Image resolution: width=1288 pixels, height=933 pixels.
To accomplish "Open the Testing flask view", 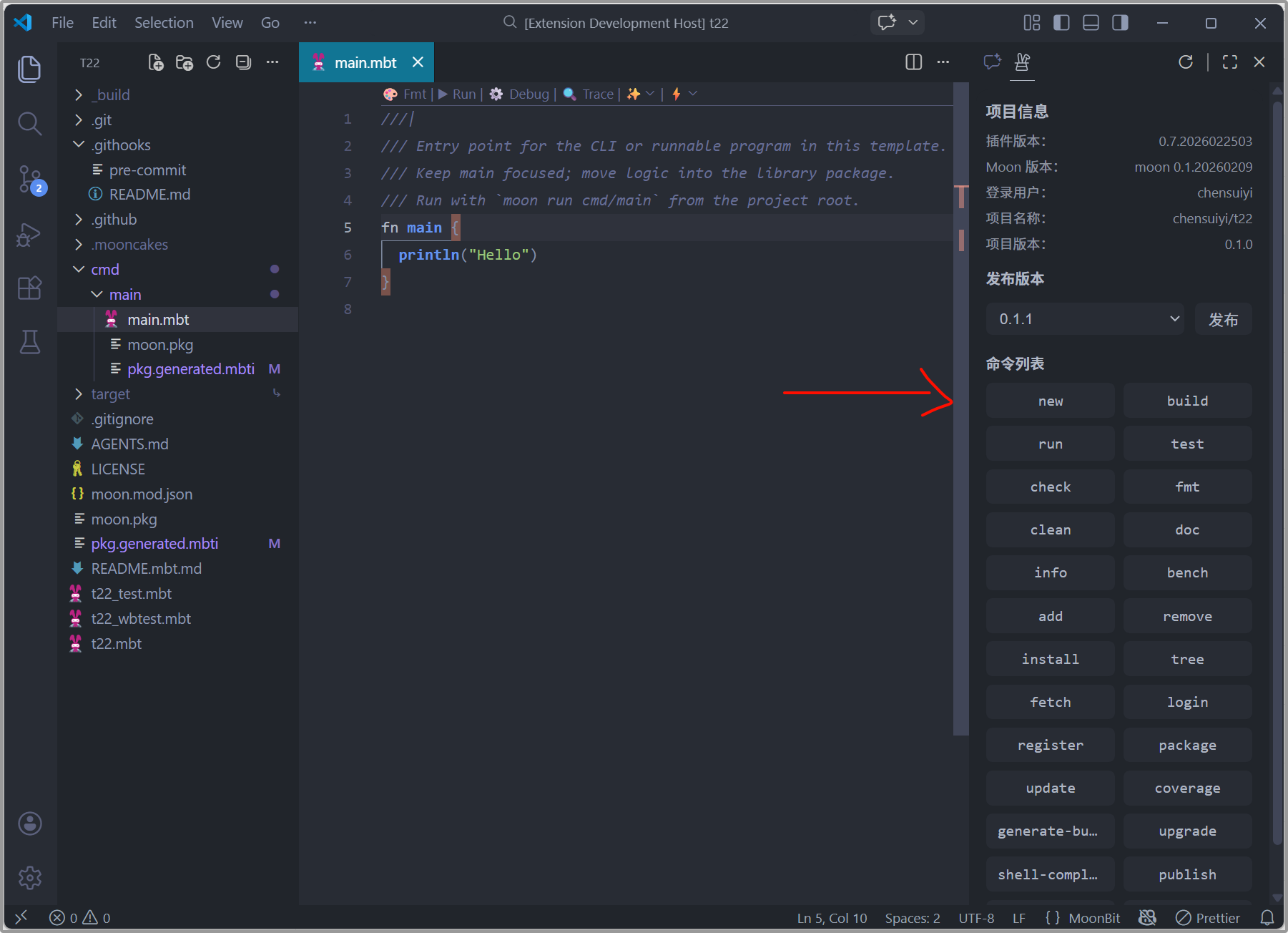I will click(x=29, y=342).
